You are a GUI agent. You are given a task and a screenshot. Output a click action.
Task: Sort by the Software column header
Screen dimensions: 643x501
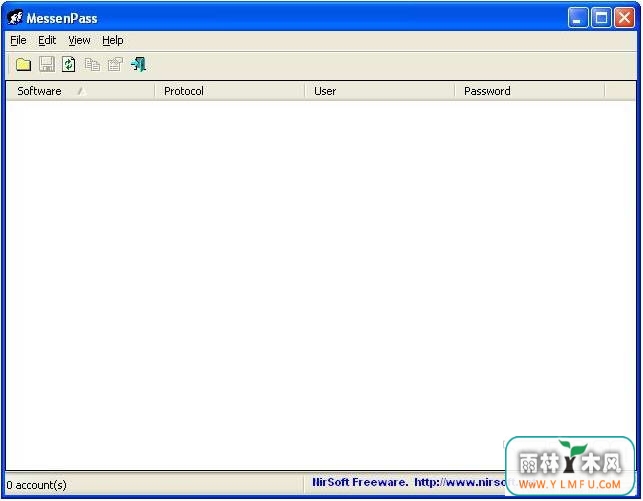tap(80, 91)
